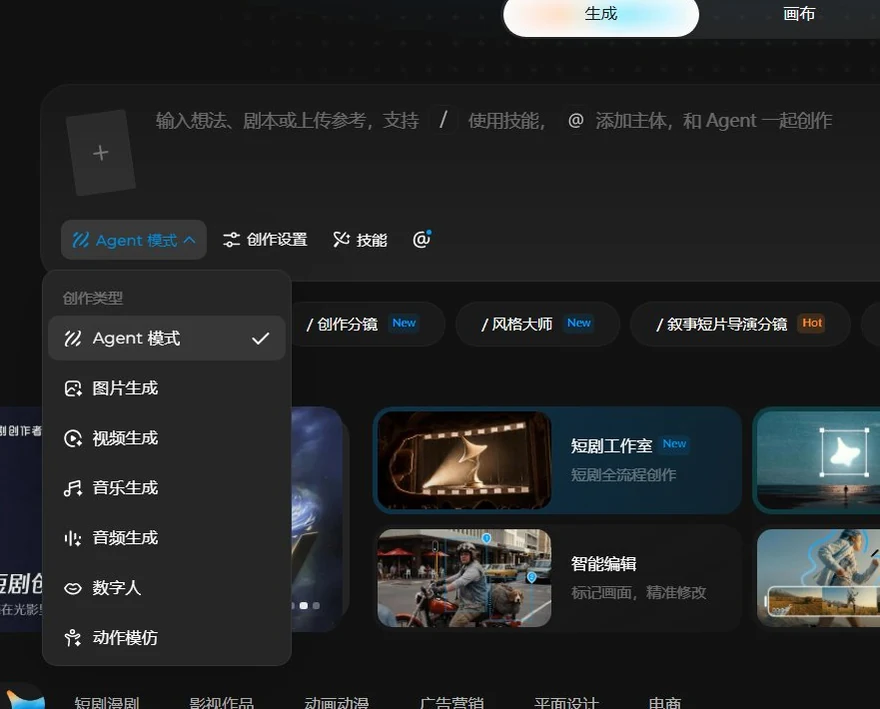Click the blue logo icon at the bottom left
Viewport: 880px width, 709px height.
(25, 699)
